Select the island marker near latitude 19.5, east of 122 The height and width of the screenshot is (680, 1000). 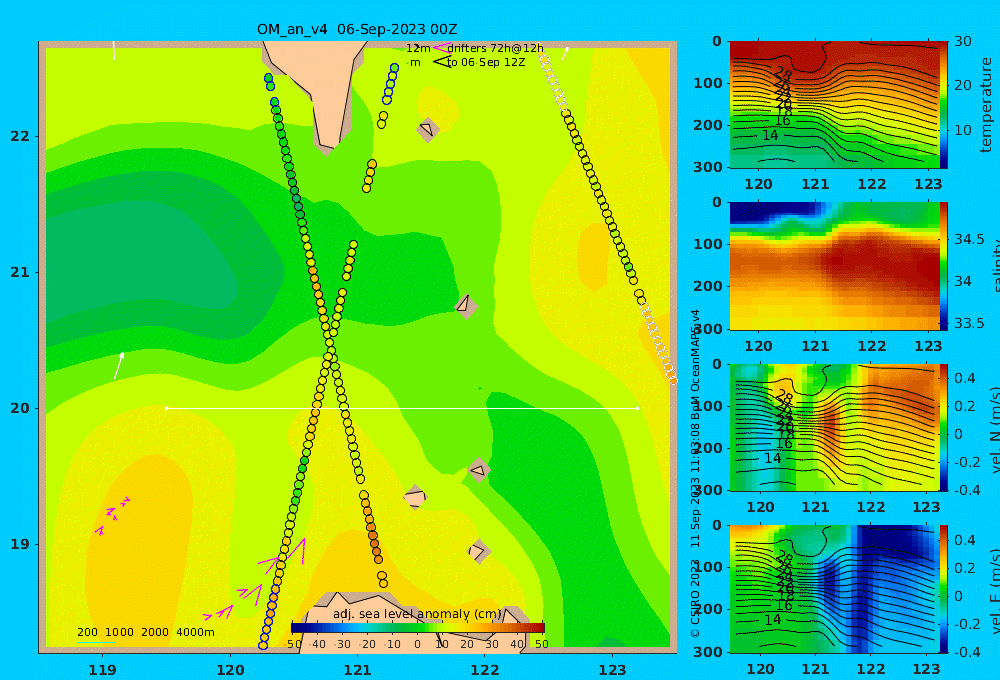pos(478,470)
